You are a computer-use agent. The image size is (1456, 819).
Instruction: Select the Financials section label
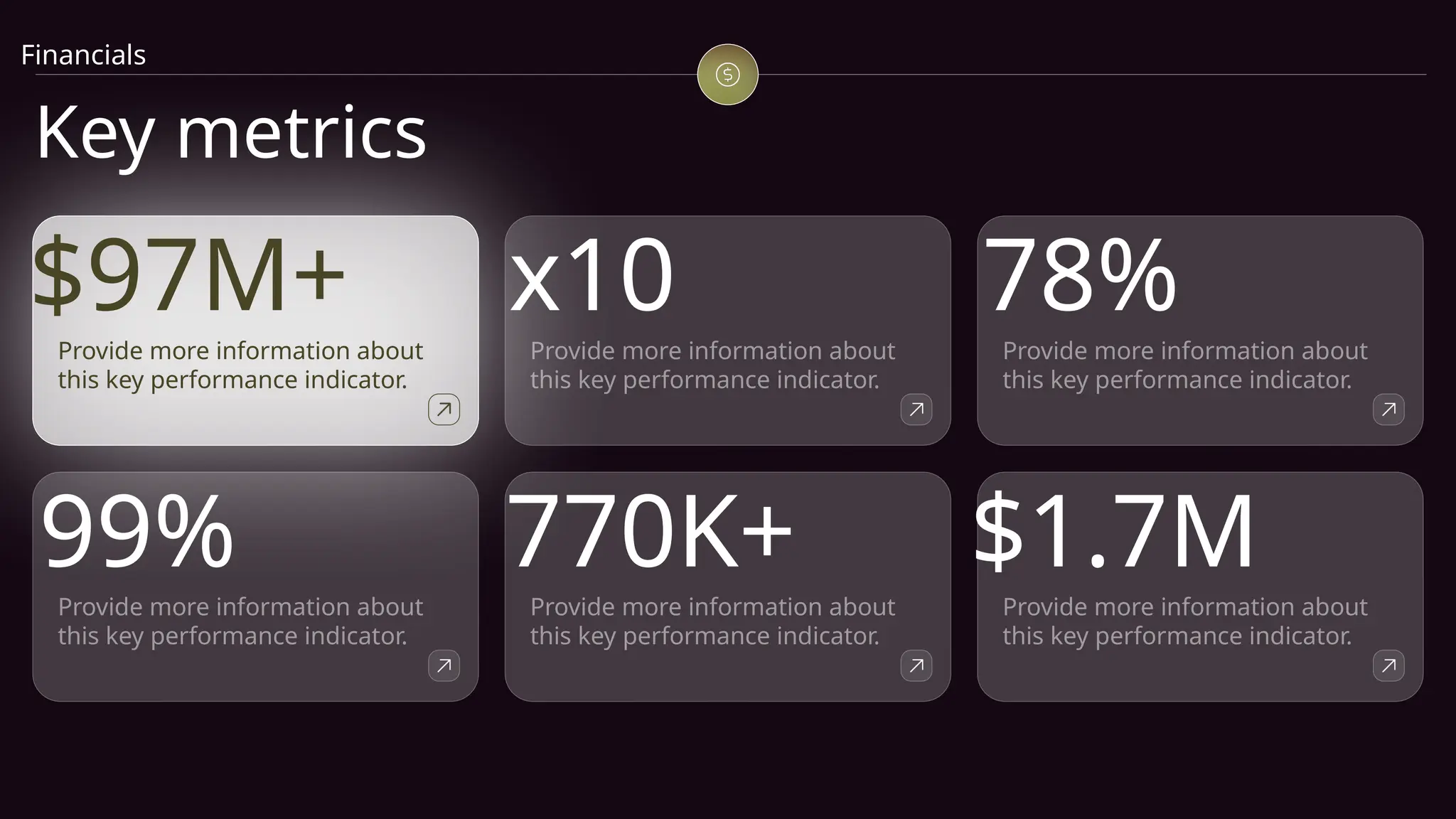(x=83, y=55)
